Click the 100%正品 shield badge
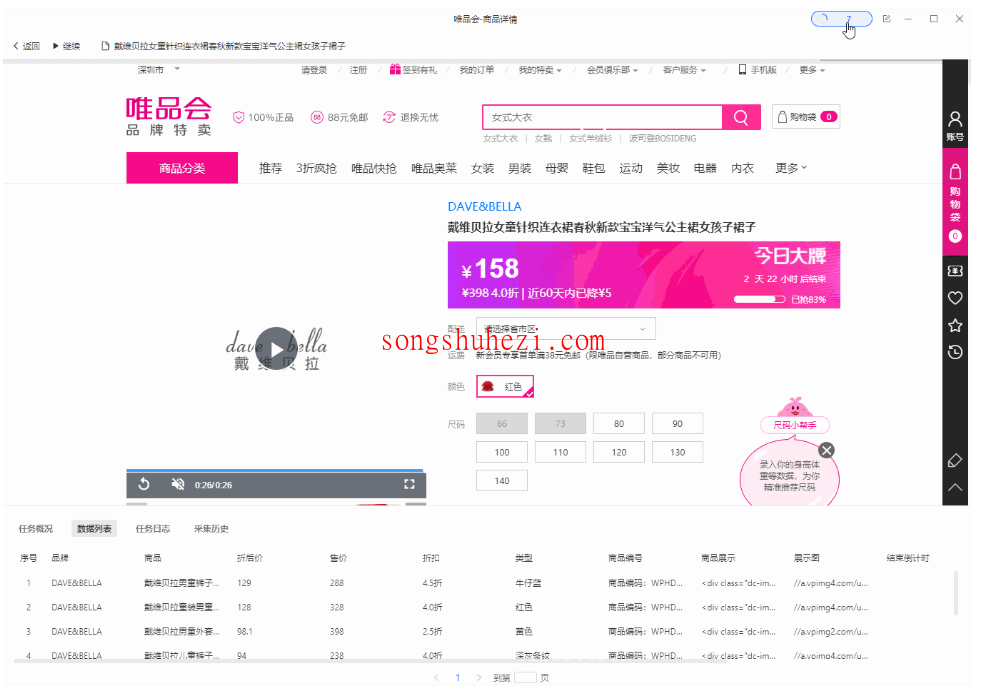 click(x=263, y=117)
